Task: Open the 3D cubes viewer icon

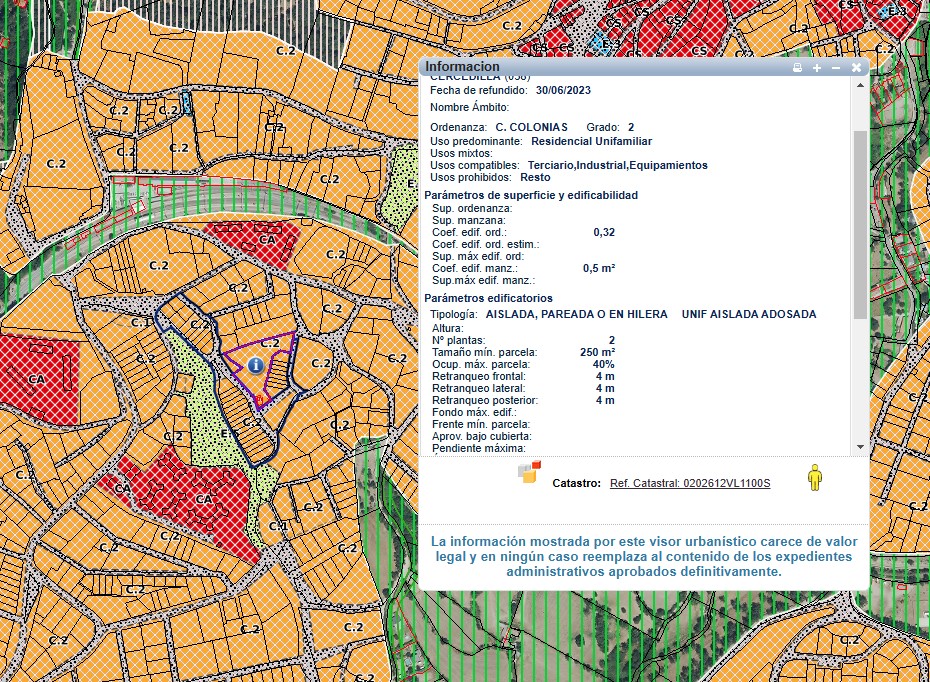Action: click(x=529, y=472)
